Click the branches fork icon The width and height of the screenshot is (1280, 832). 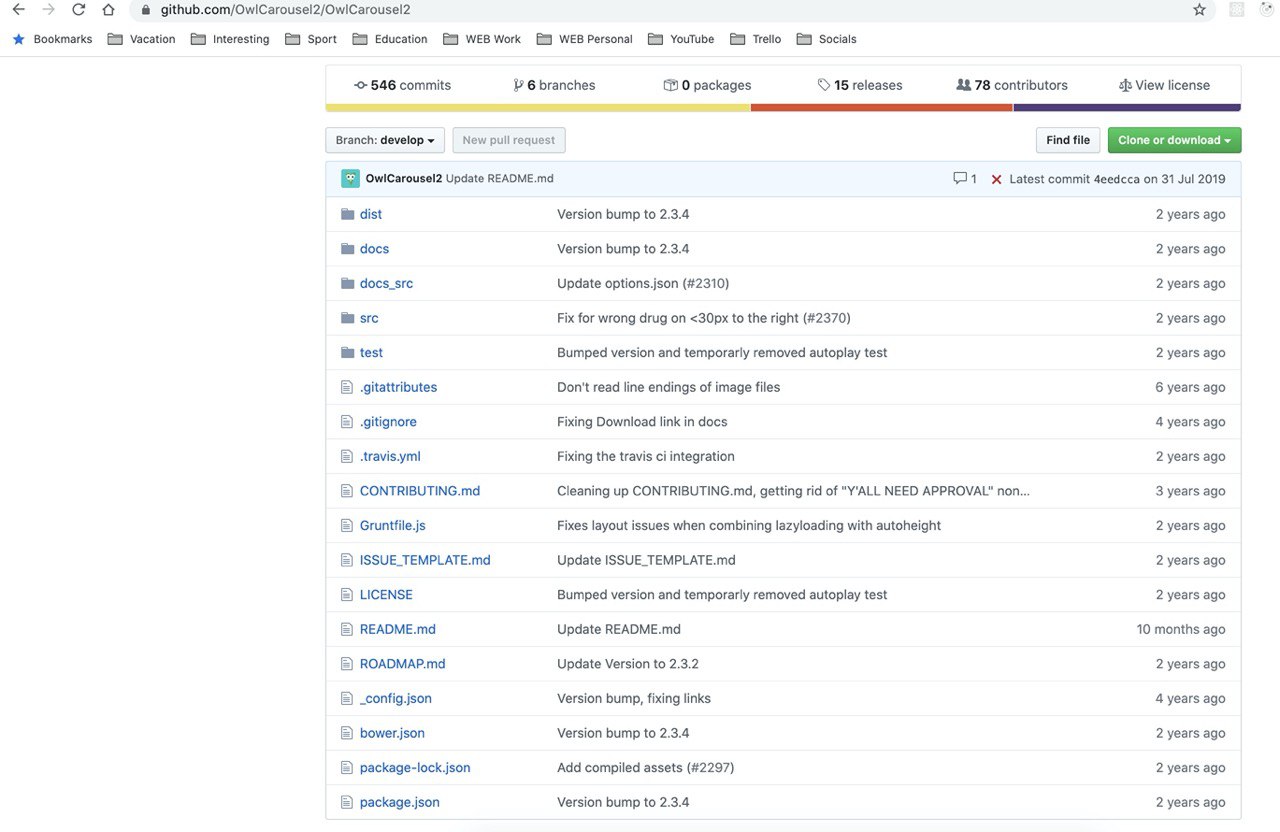click(518, 85)
